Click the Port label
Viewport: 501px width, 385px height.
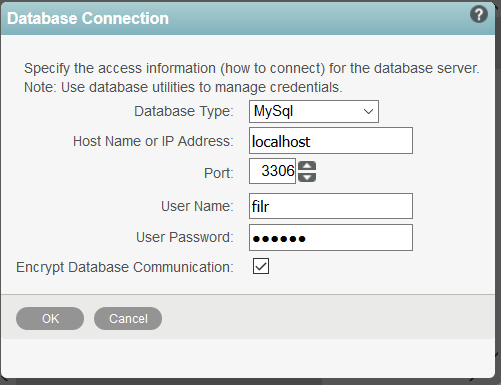coord(219,173)
